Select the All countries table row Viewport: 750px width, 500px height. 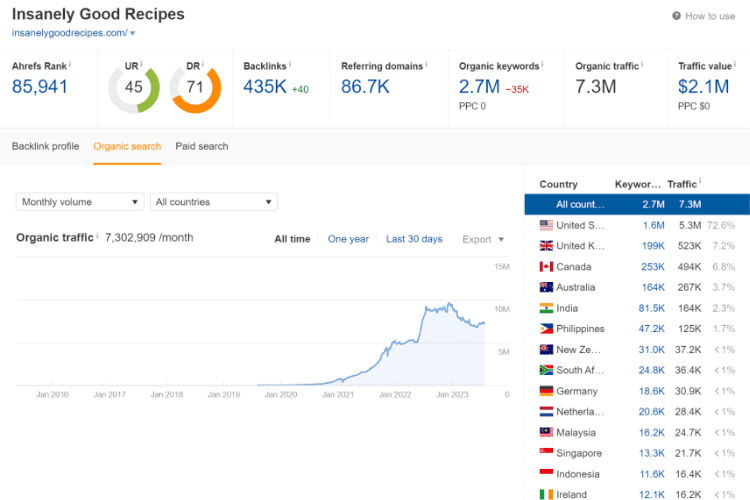click(637, 204)
